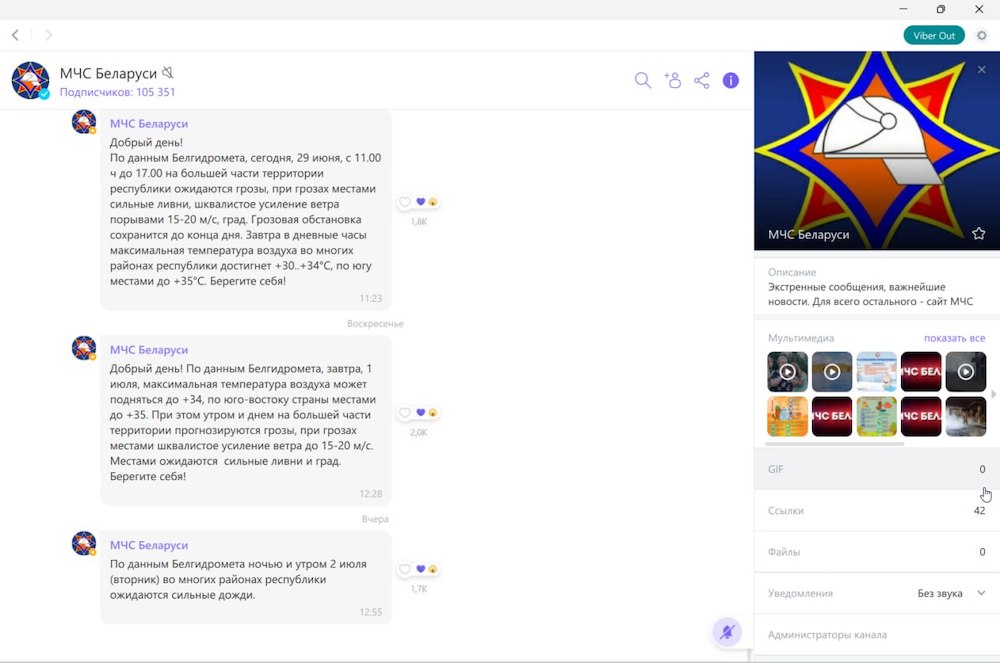Open search in the channel header

point(643,80)
